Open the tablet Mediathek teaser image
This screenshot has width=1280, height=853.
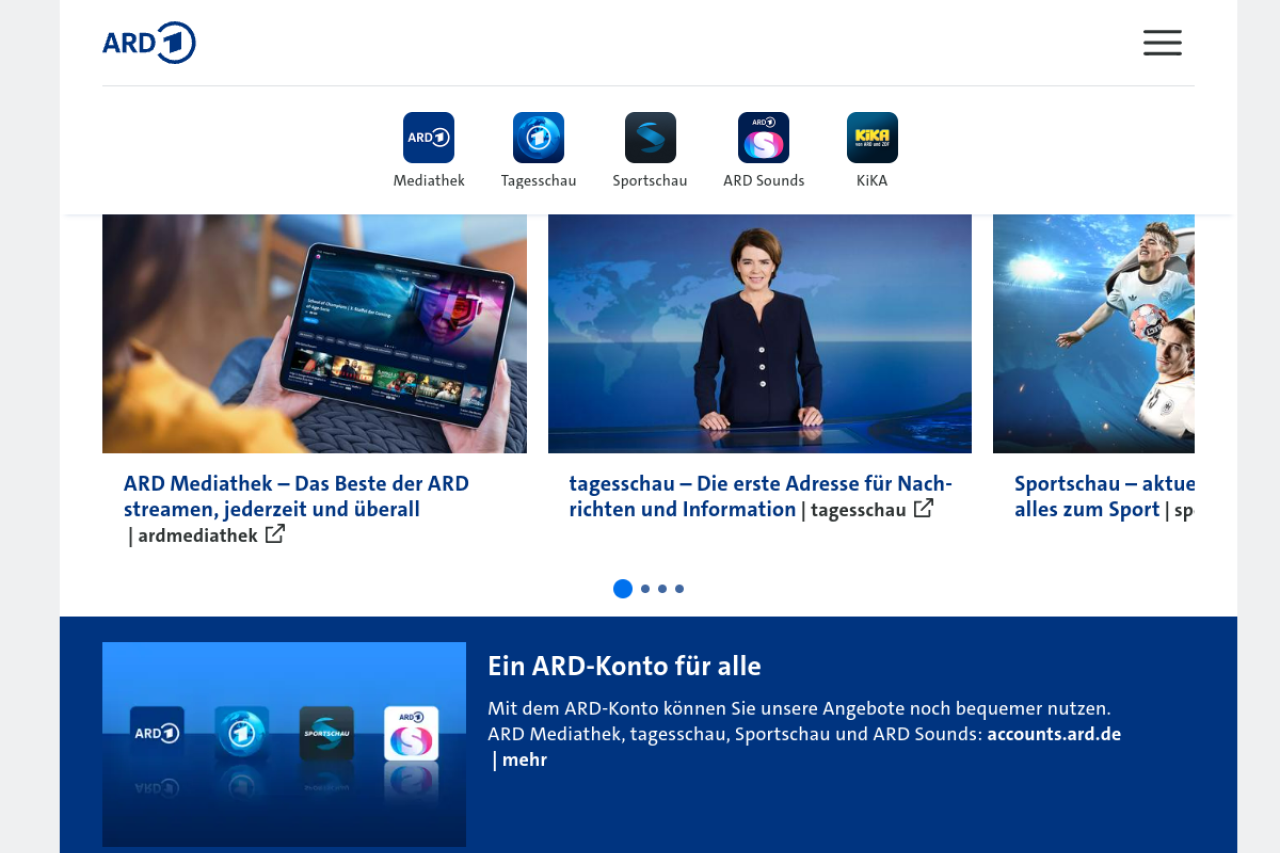point(314,334)
